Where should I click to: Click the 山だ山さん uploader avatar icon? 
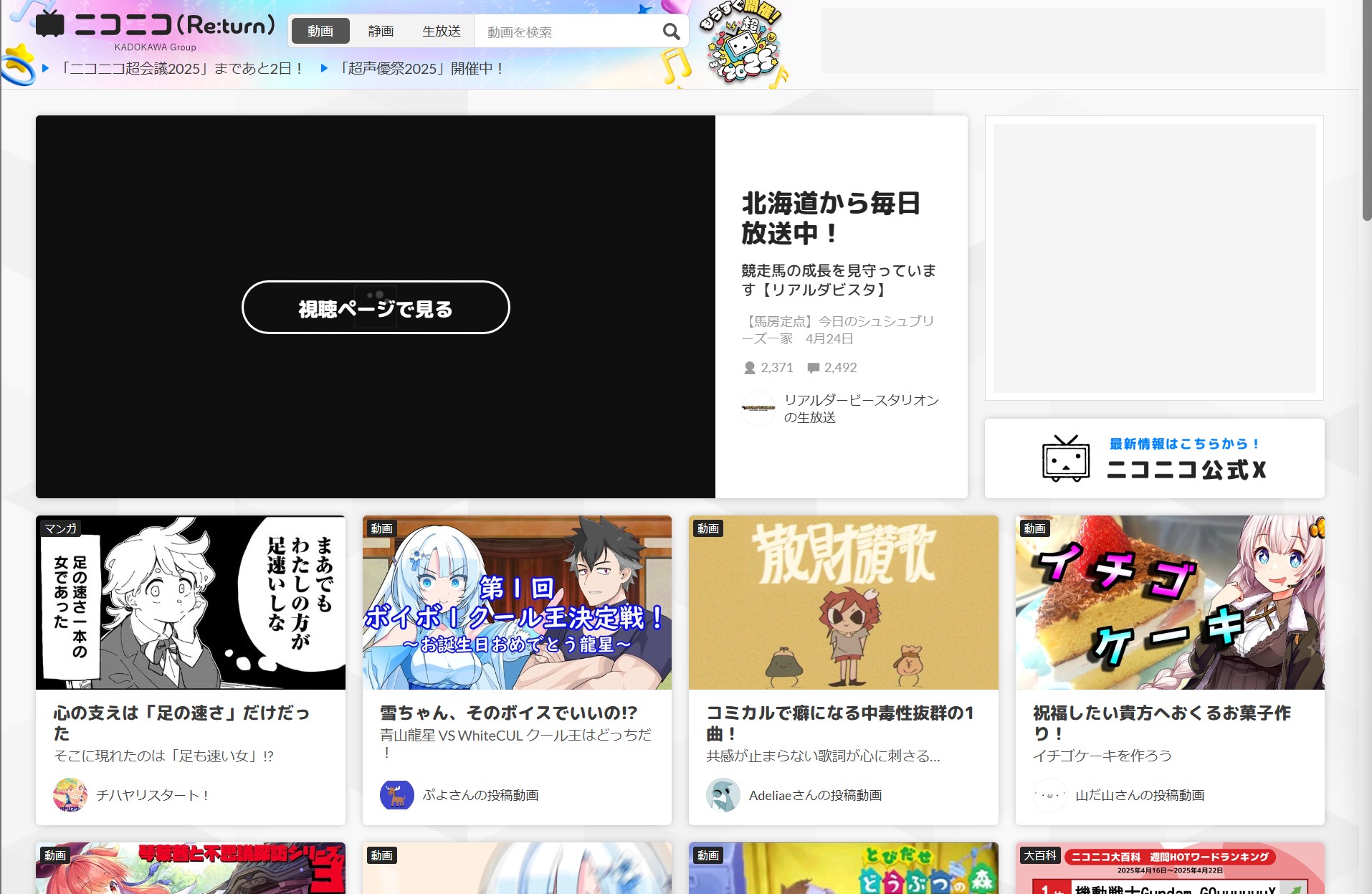click(1050, 795)
